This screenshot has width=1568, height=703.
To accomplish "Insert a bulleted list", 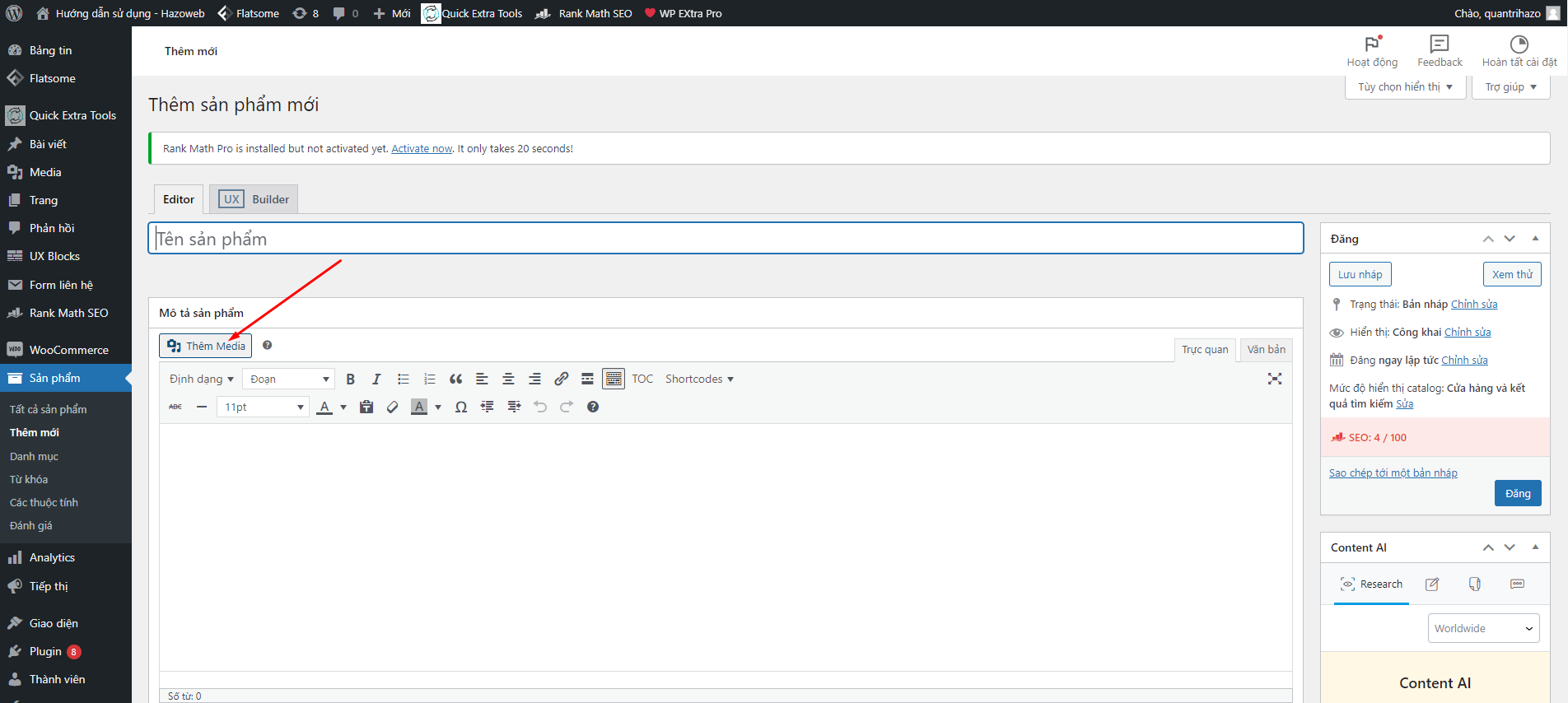I will point(403,379).
